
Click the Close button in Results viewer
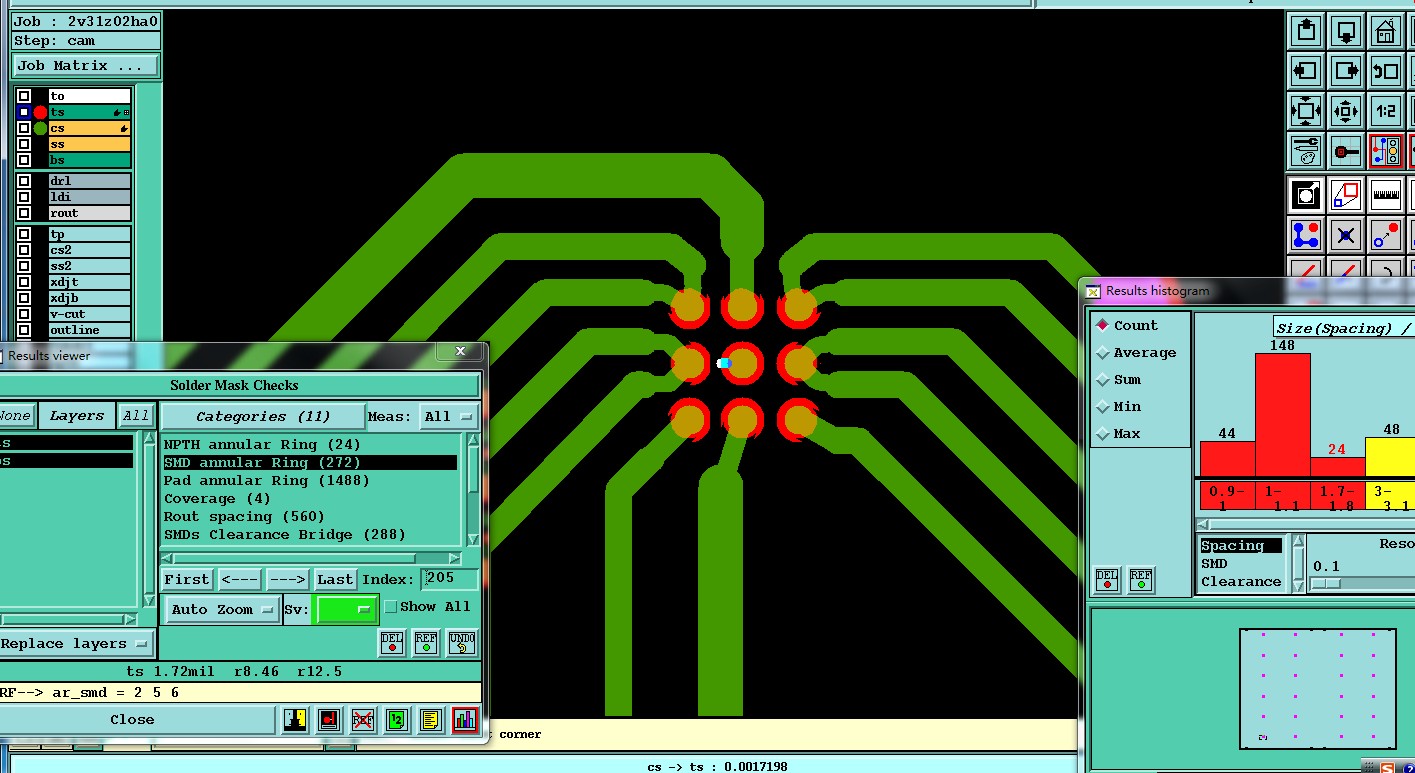point(133,719)
